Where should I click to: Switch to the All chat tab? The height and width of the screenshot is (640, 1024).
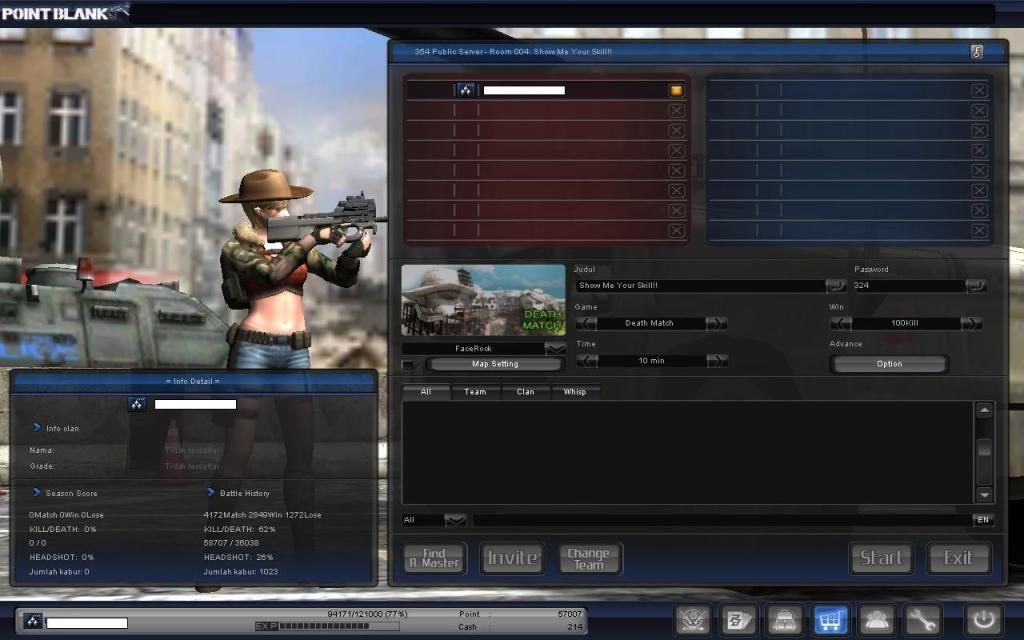pos(426,392)
